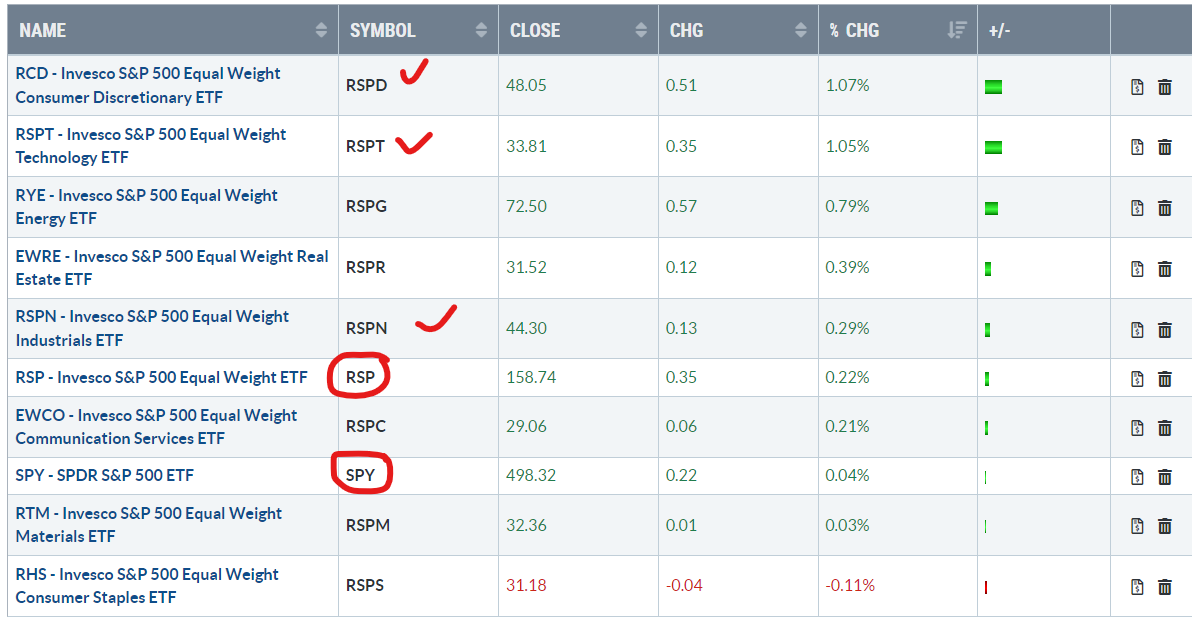Open chart icon for the RSPT row

[1137, 147]
